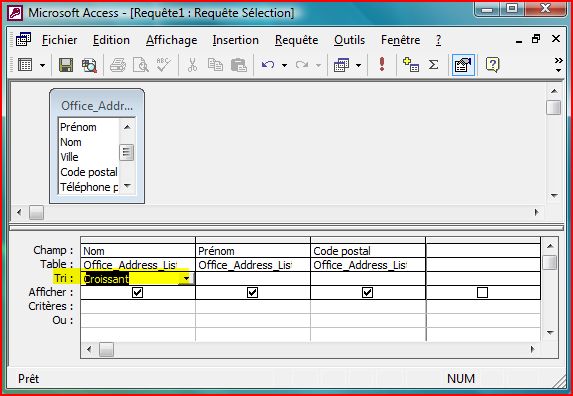Click Tri cell under Prénom column
573x396 pixels.
[x=253, y=279]
